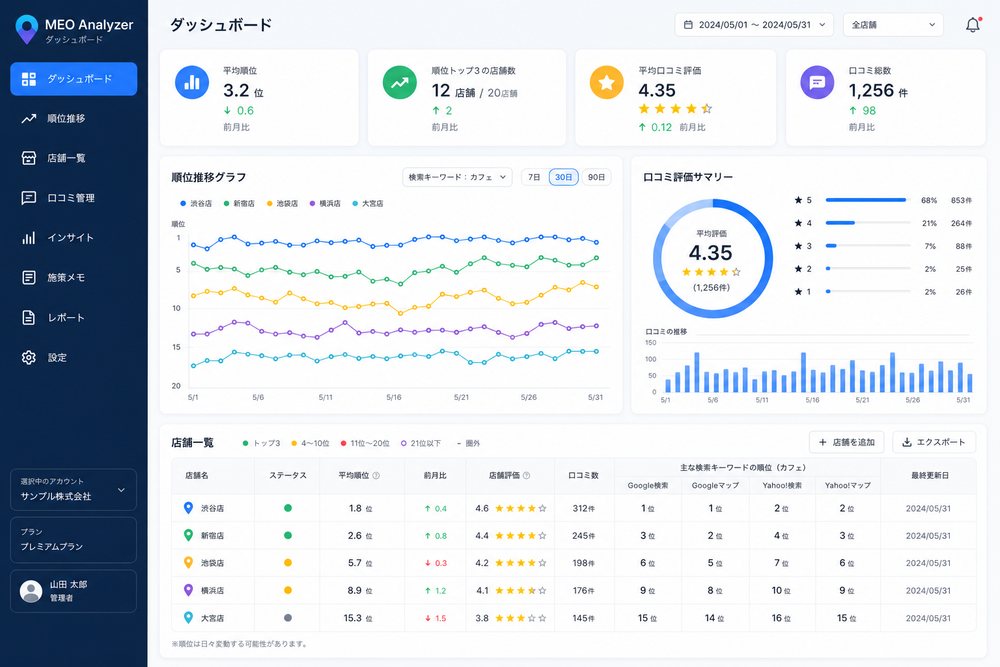Click the 2024/05/31 date in 横浜店 row
This screenshot has height=667, width=1000.
(929, 590)
